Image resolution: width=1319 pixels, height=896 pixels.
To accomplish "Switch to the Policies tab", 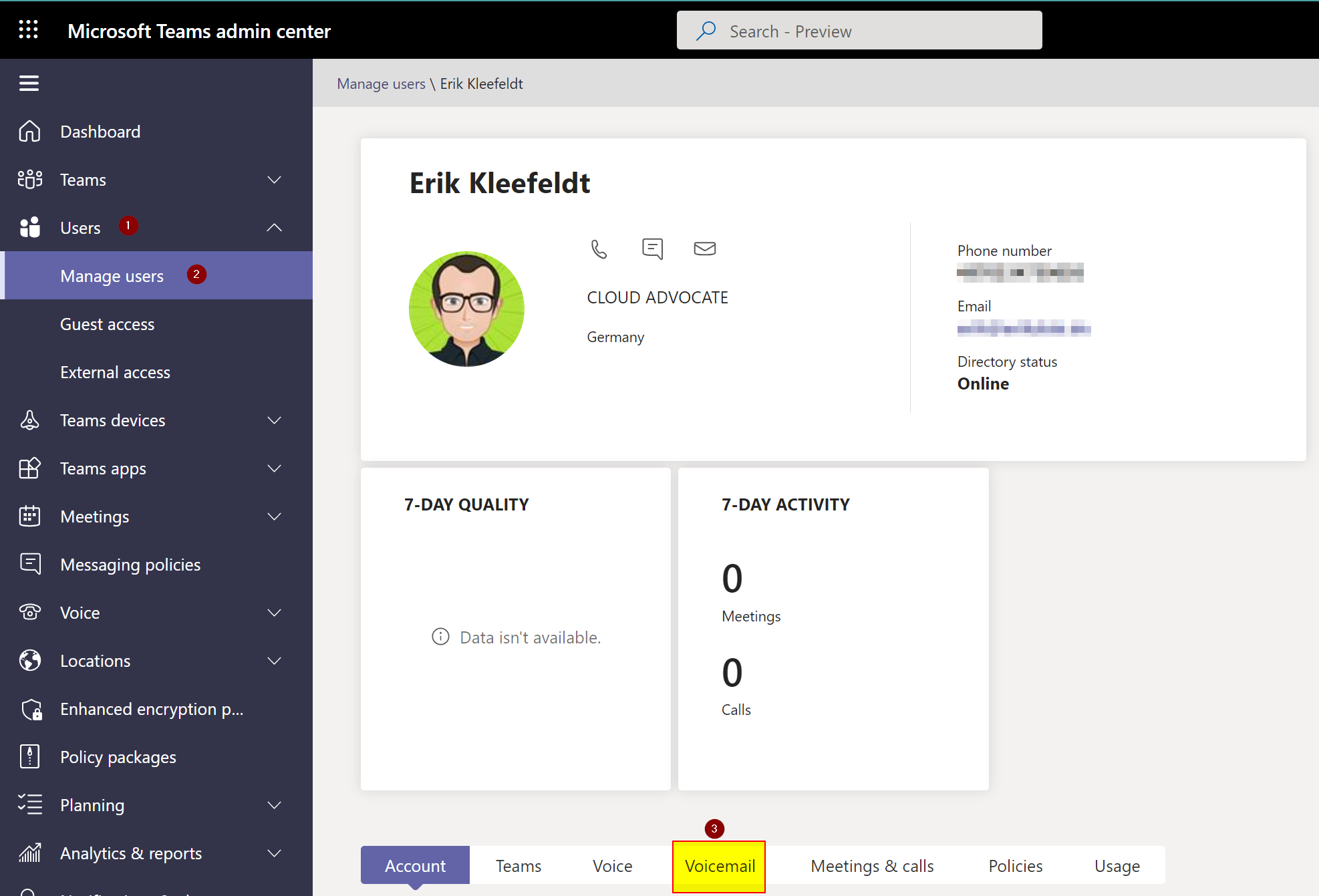I will point(1015,866).
